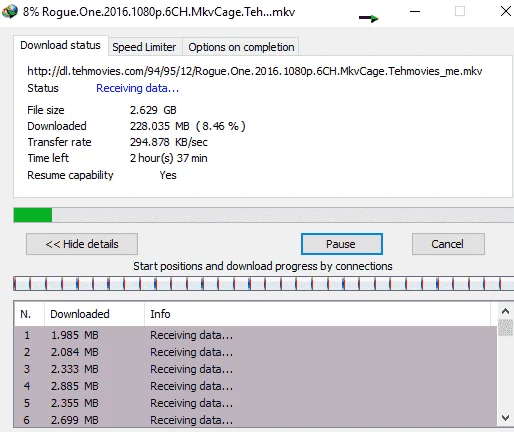Select connection row 4 with 2.885 MB
Image resolution: width=514 pixels, height=432 pixels.
tap(255, 386)
